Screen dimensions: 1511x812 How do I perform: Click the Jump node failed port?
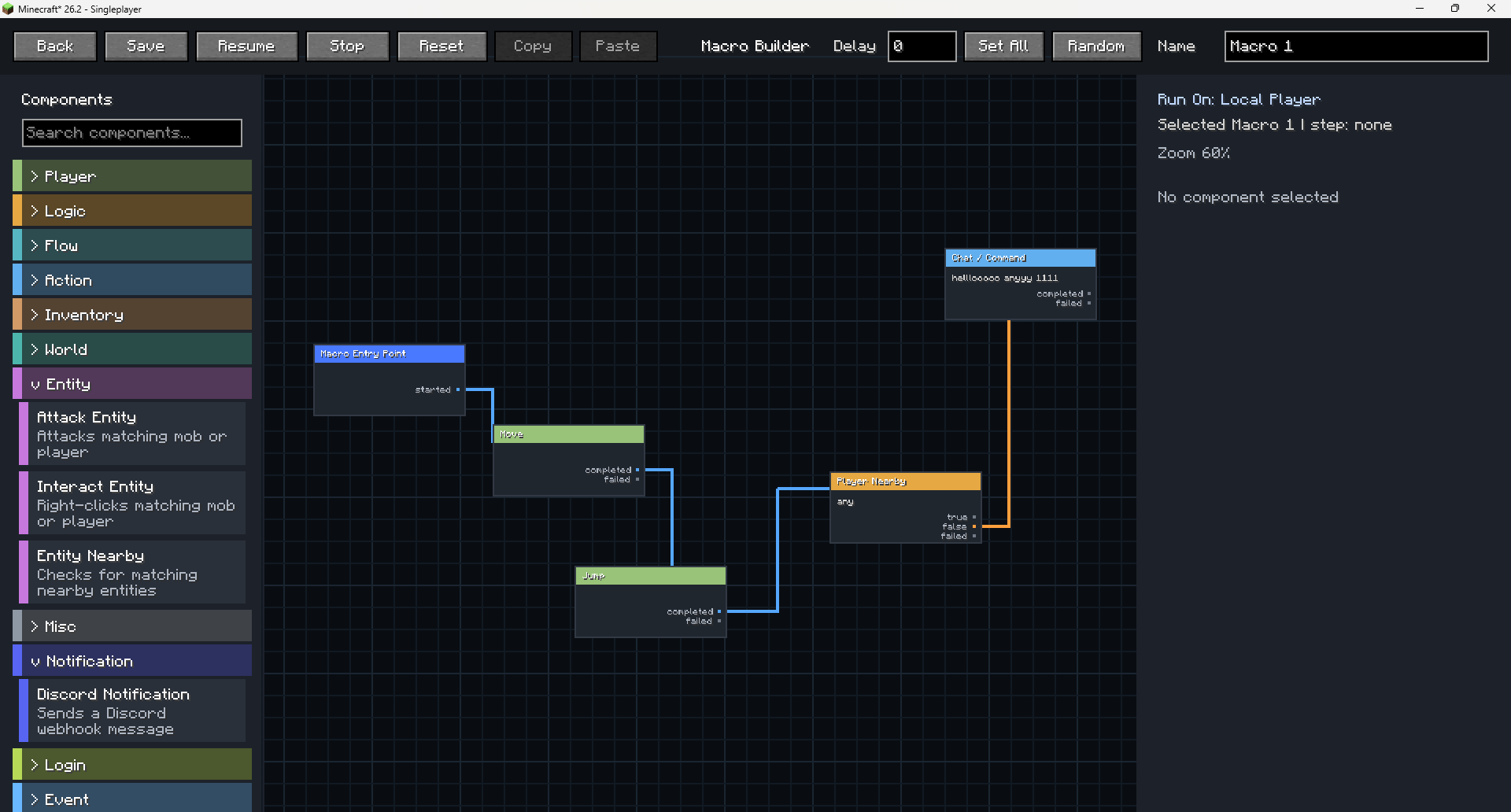tap(719, 621)
